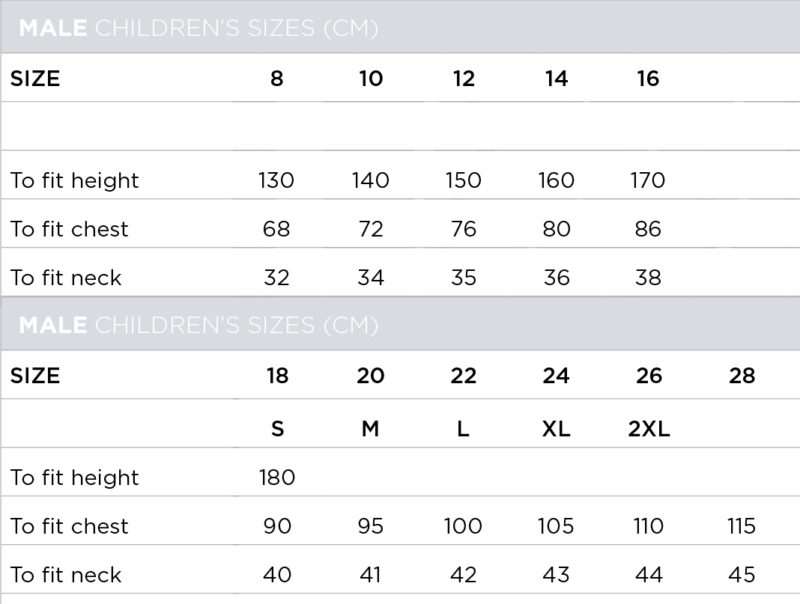800x604 pixels.
Task: Click the 100 chest measurement
Action: pos(463,526)
